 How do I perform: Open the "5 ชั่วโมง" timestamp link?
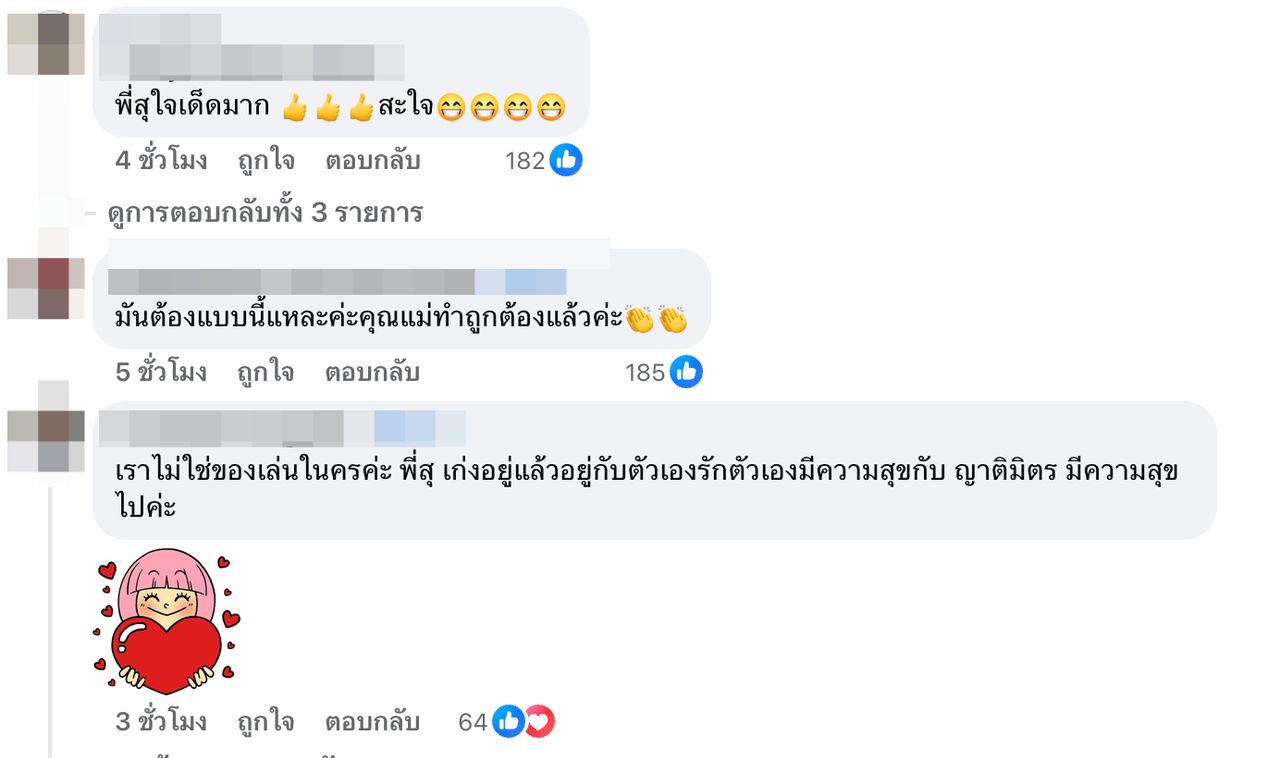[161, 373]
